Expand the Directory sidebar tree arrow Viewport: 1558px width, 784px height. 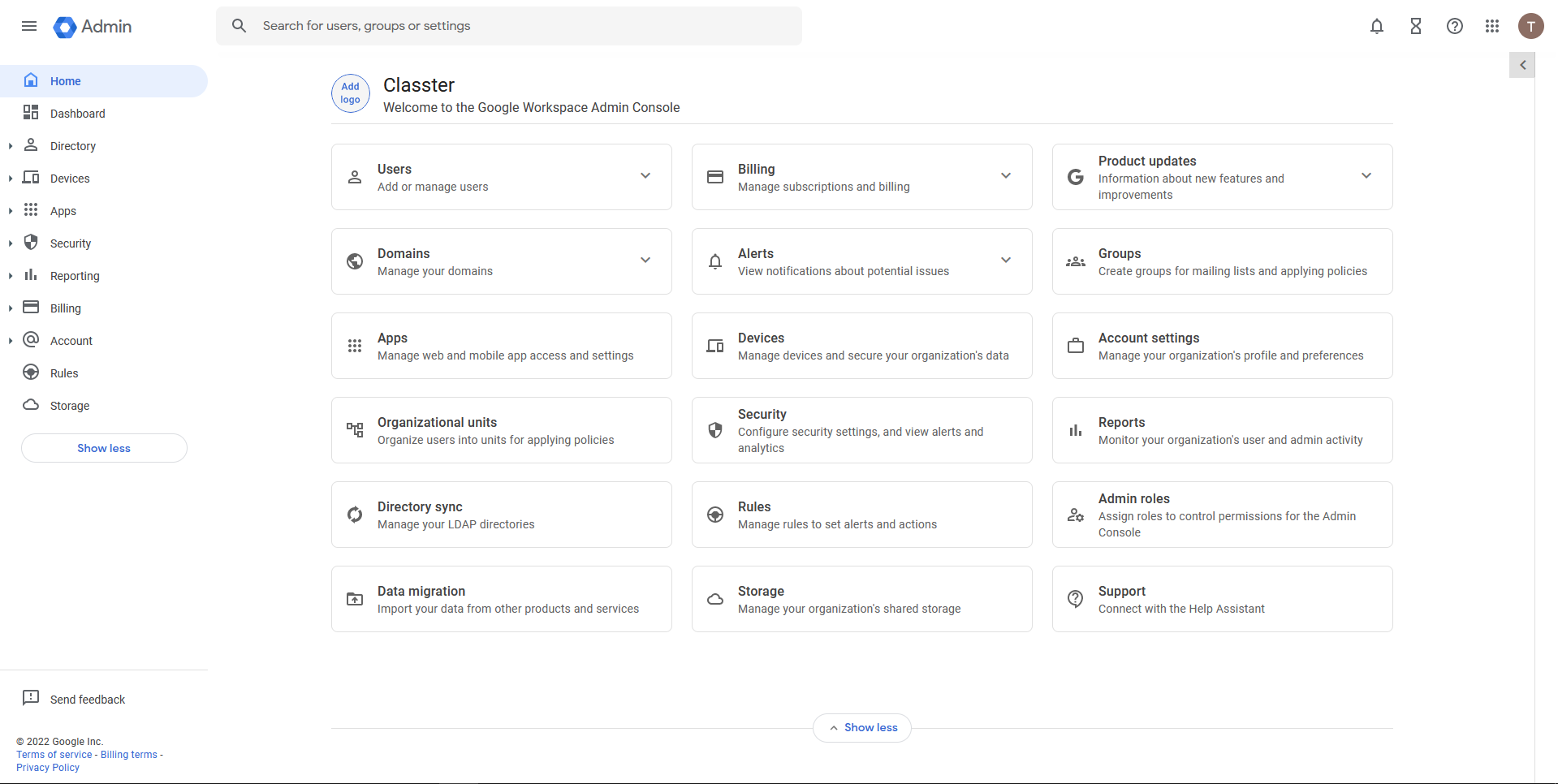10,146
